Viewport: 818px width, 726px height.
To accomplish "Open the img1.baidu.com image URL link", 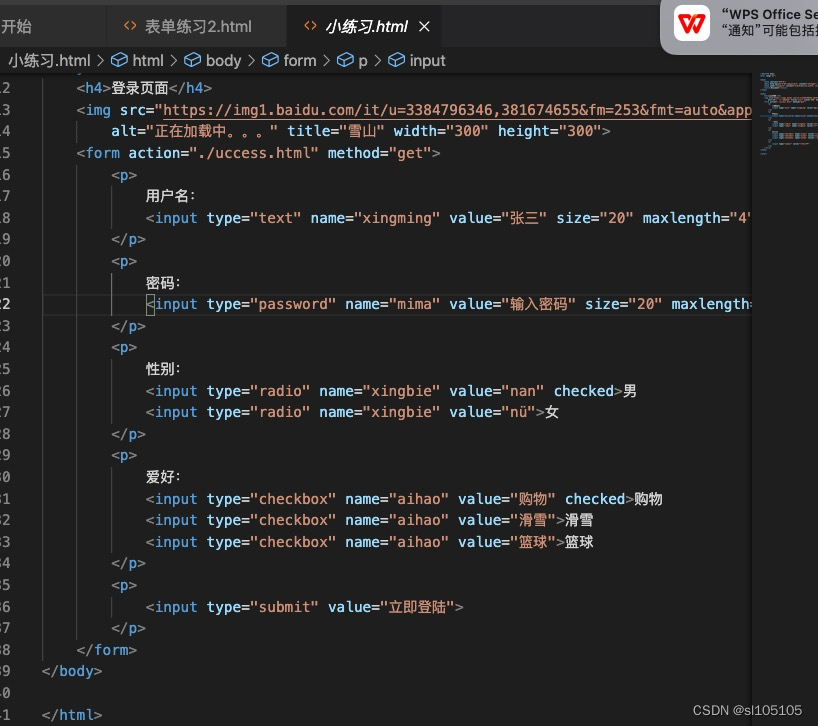I will [457, 110].
